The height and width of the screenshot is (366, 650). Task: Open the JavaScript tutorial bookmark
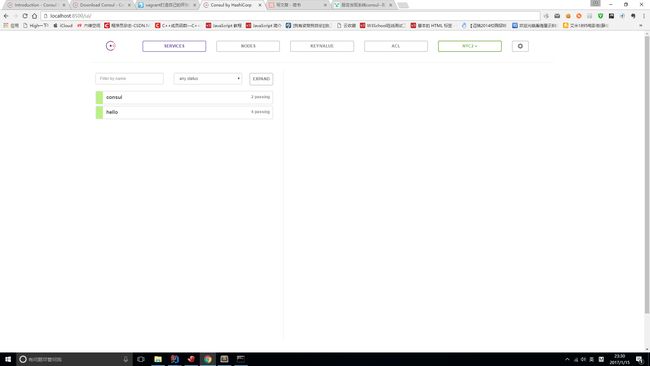pyautogui.click(x=223, y=25)
